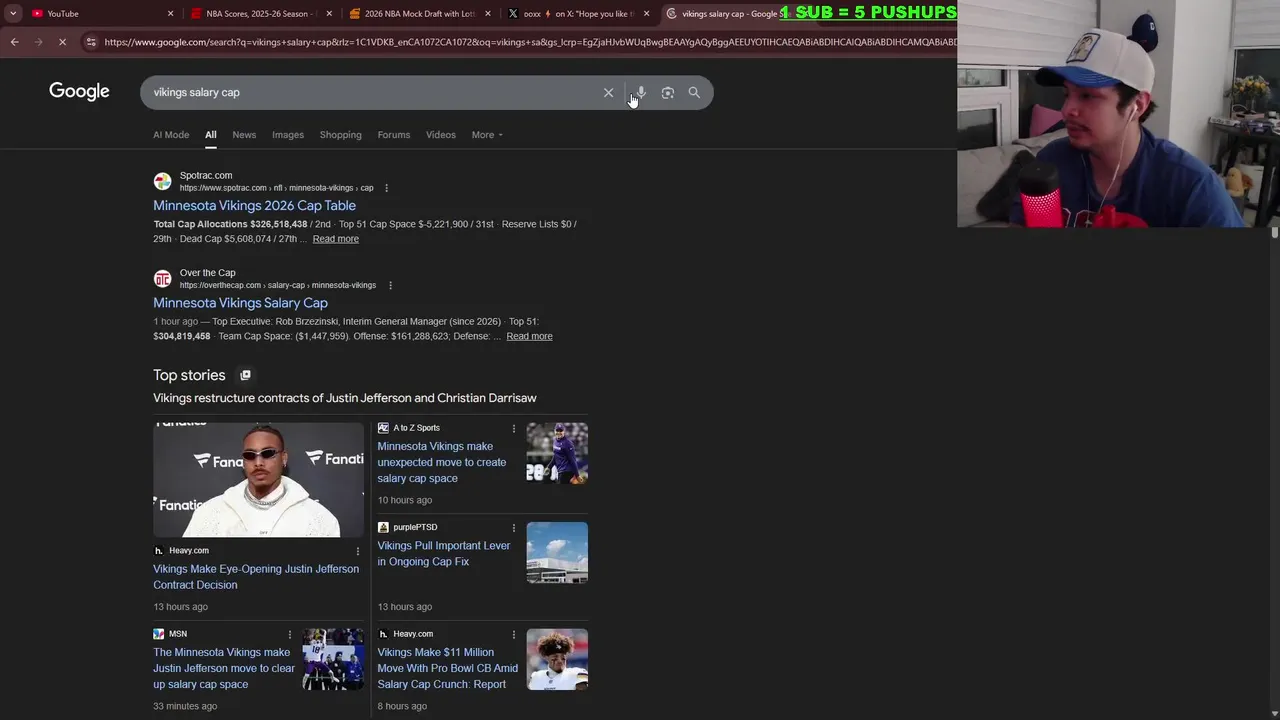
Task: Close the 2026 NBA Mock Draft tab
Action: coord(488,13)
